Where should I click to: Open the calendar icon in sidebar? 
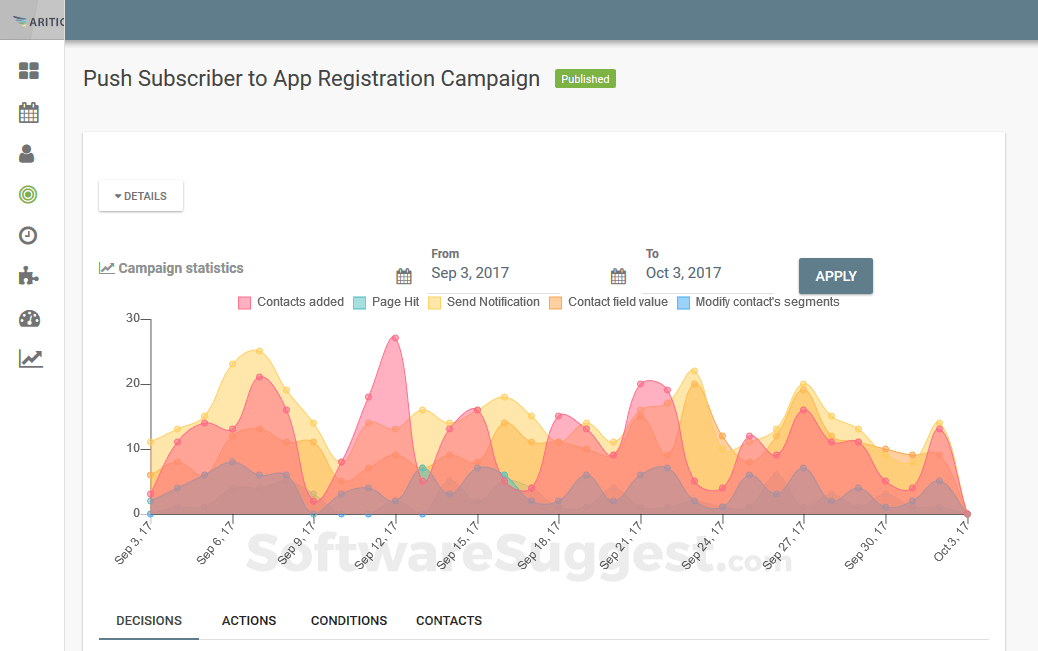point(29,113)
